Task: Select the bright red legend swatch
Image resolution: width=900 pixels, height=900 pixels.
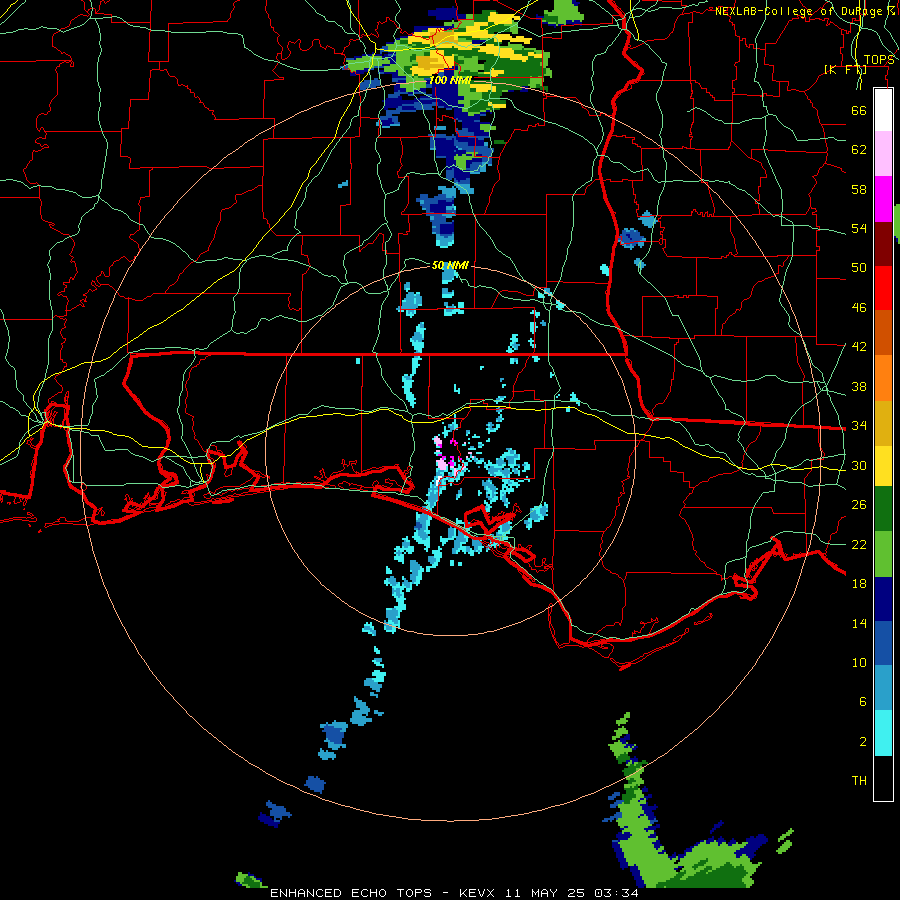Action: (x=883, y=288)
